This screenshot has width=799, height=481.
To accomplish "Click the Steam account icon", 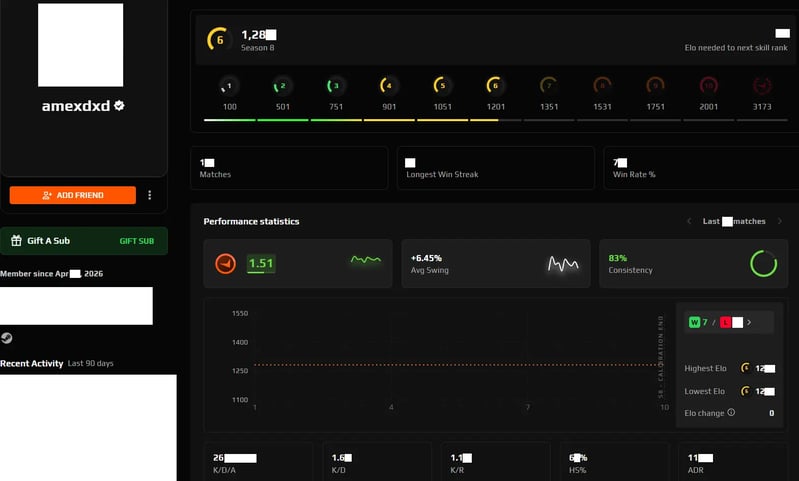I will pos(7,338).
